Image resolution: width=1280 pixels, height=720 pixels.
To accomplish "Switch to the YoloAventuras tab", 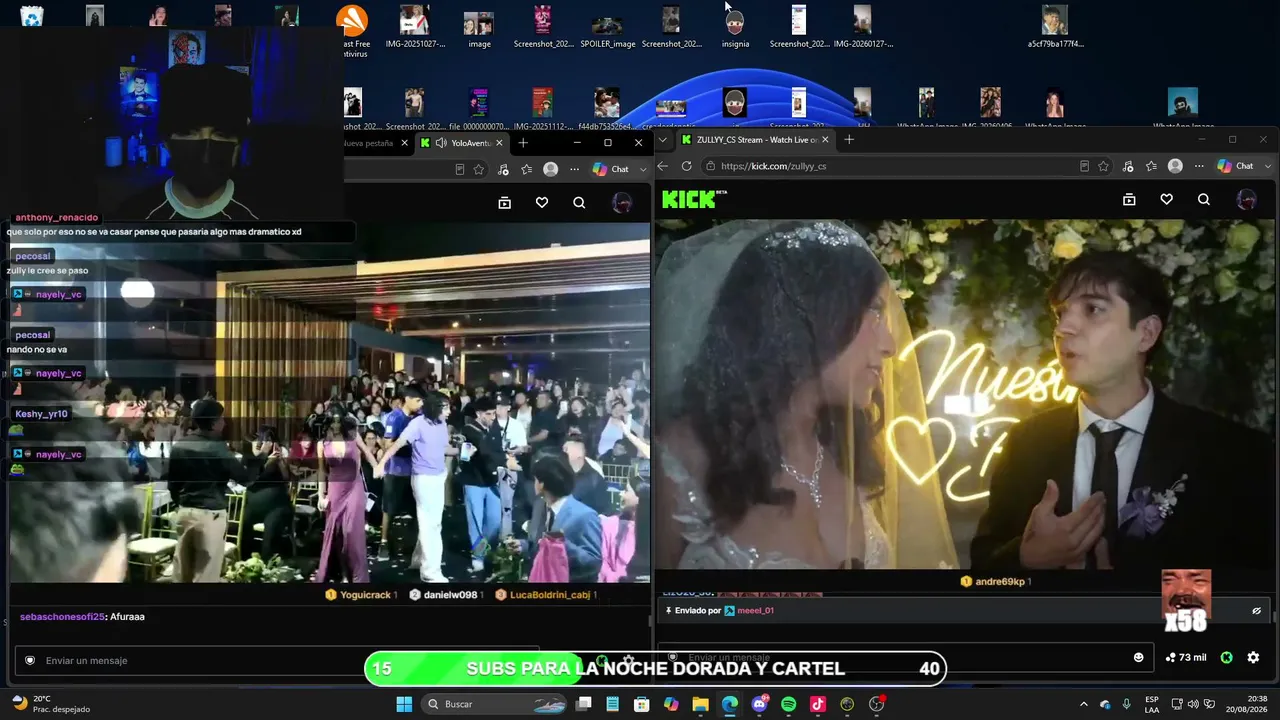I will click(x=462, y=143).
